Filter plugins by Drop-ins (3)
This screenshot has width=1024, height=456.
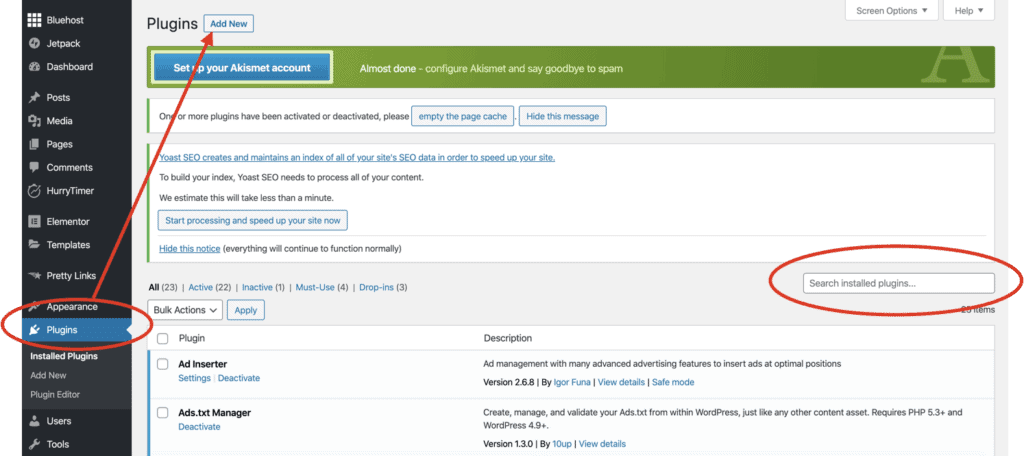tap(383, 287)
